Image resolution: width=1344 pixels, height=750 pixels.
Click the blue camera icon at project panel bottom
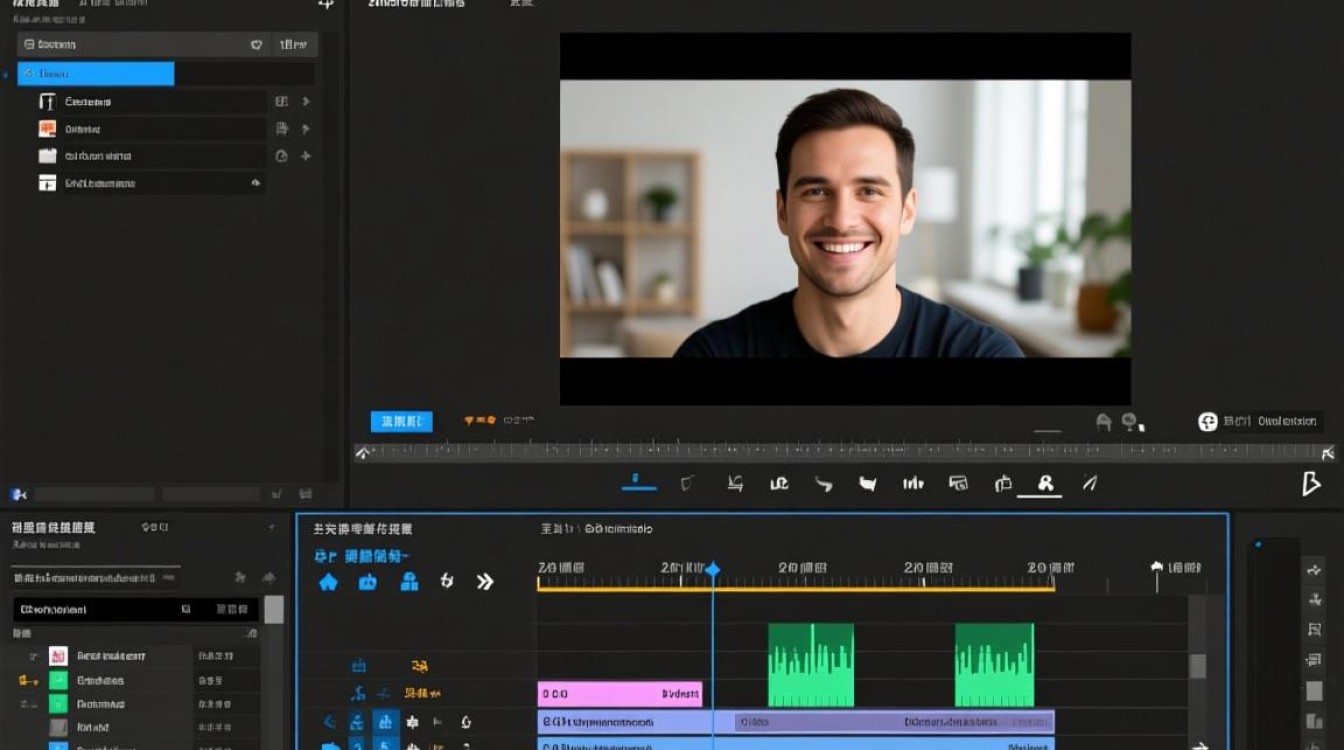pyautogui.click(x=18, y=494)
